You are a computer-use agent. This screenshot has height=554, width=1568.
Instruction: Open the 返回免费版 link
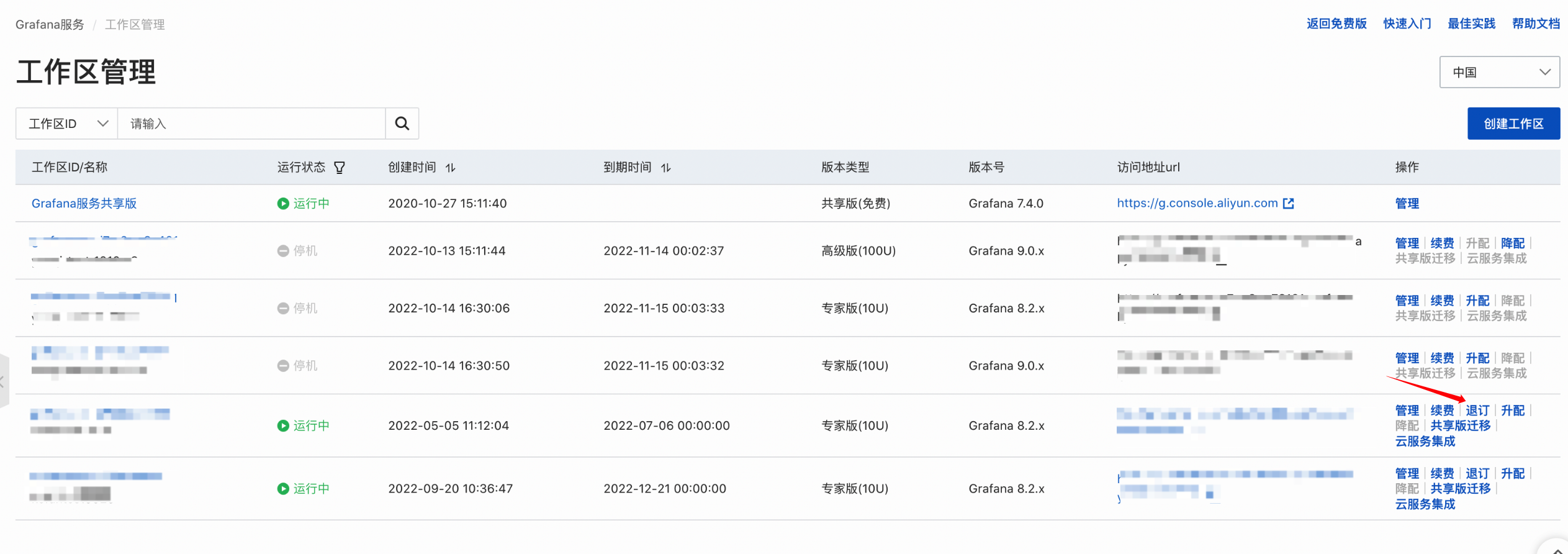[x=1336, y=24]
